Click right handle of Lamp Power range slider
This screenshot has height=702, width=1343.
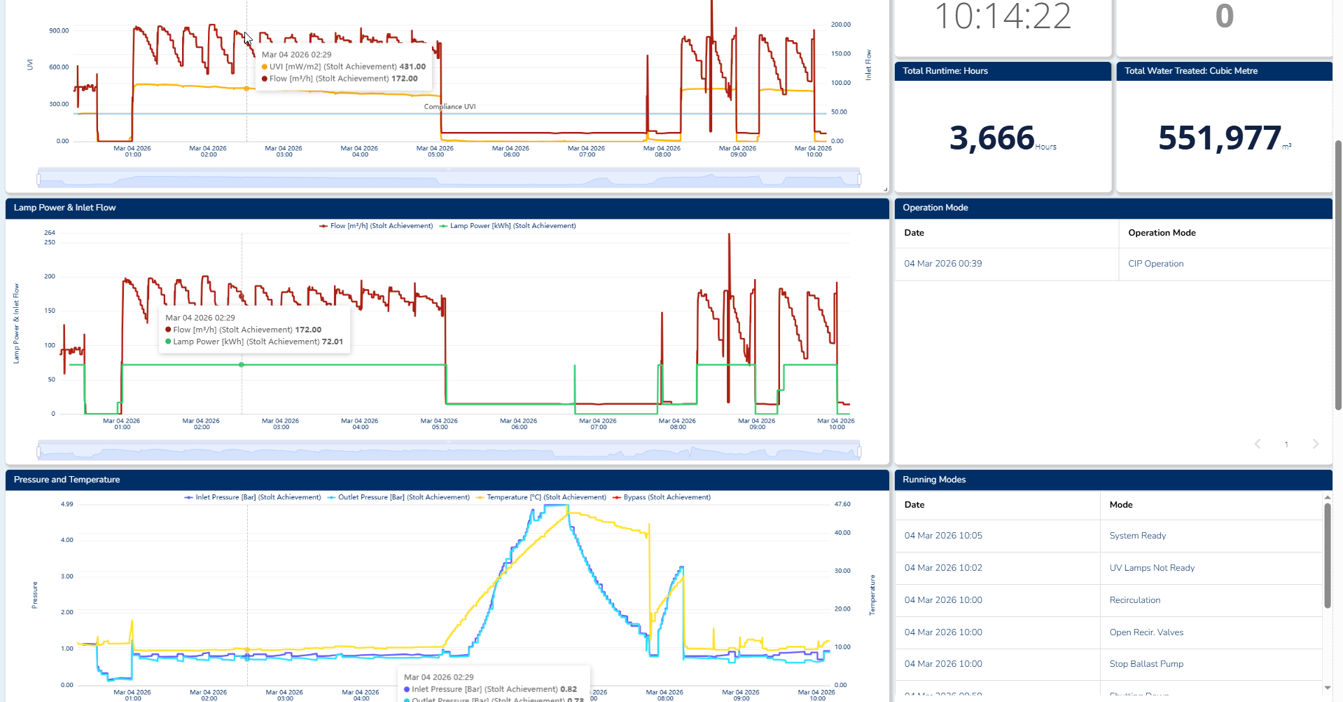click(x=859, y=452)
